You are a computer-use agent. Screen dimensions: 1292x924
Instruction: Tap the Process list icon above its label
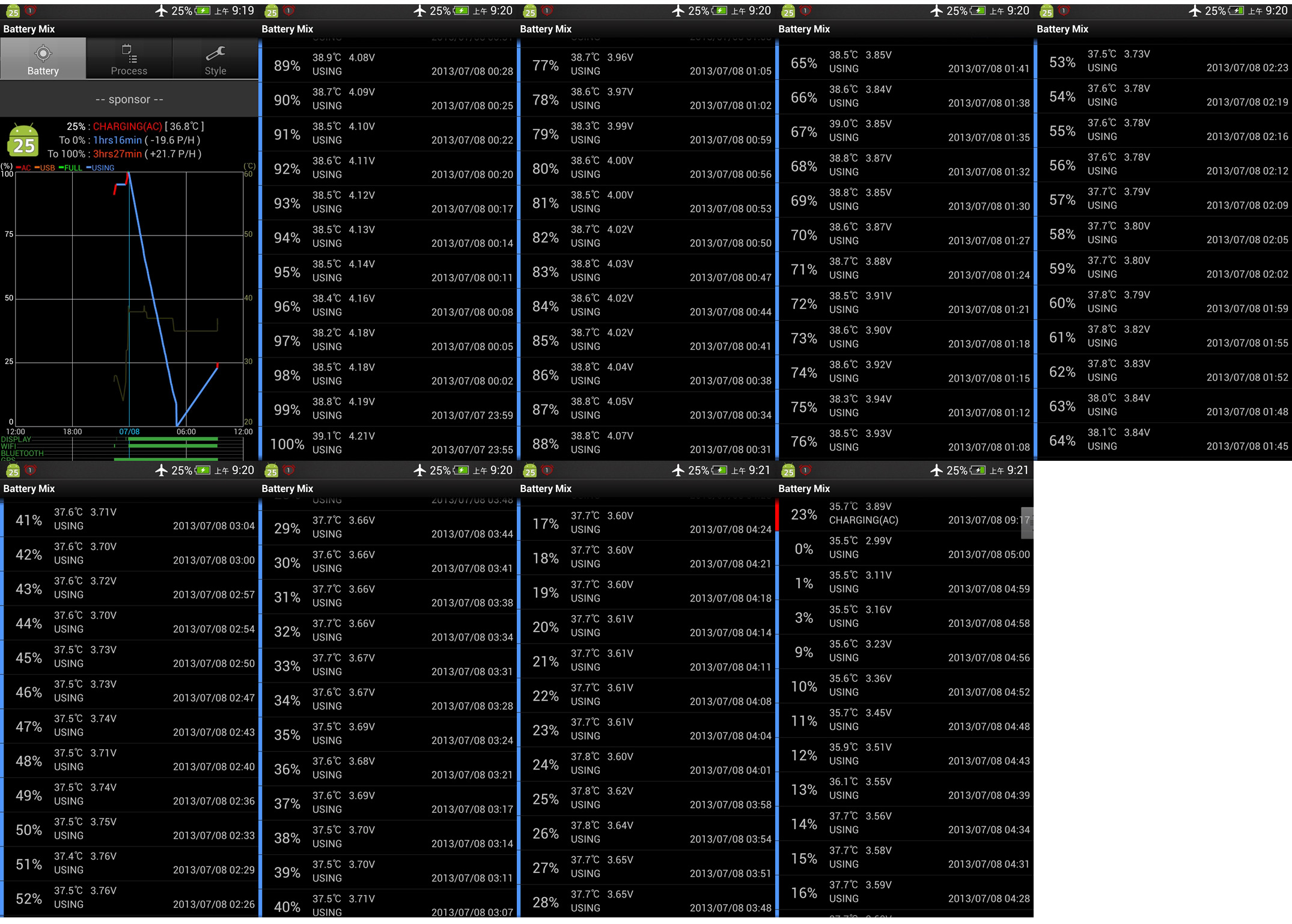point(129,53)
